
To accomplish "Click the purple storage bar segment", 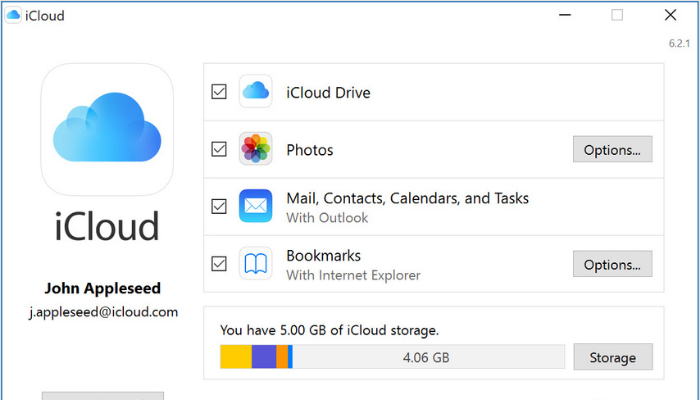I will coord(264,357).
